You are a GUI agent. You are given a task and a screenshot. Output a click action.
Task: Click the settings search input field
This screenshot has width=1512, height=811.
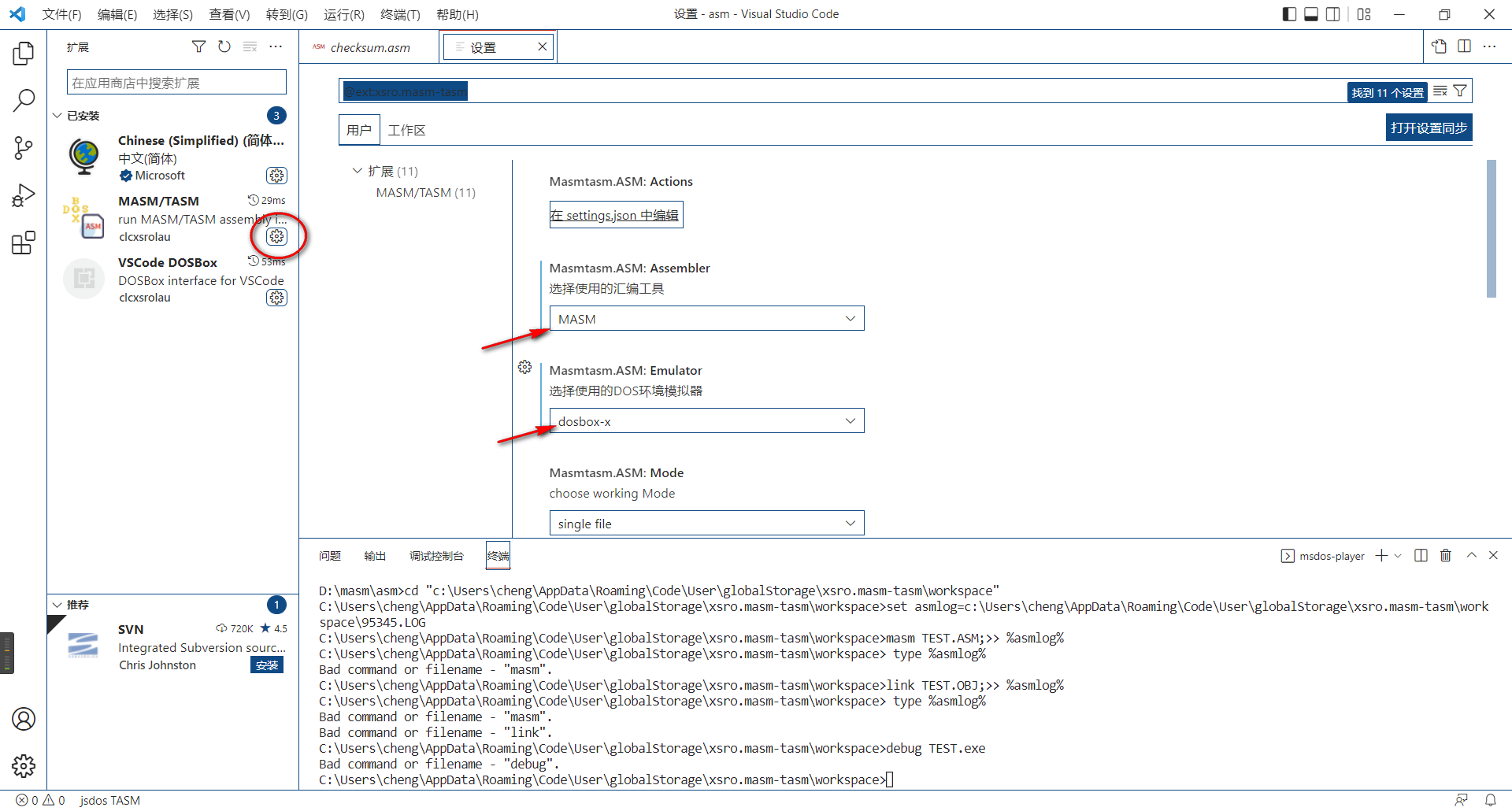point(843,91)
